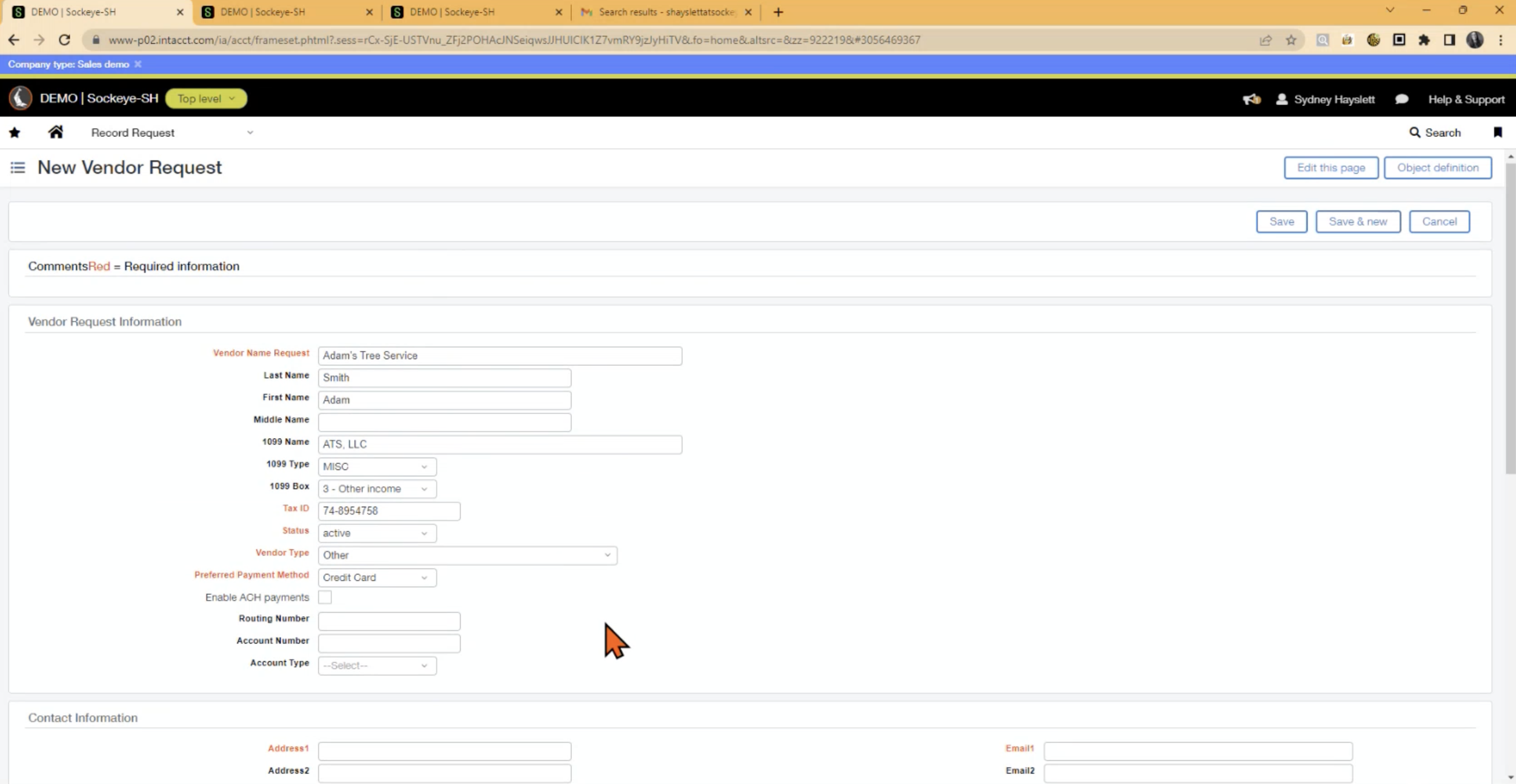
Task: Open the Preferred Payment Method dropdown
Action: pos(377,577)
